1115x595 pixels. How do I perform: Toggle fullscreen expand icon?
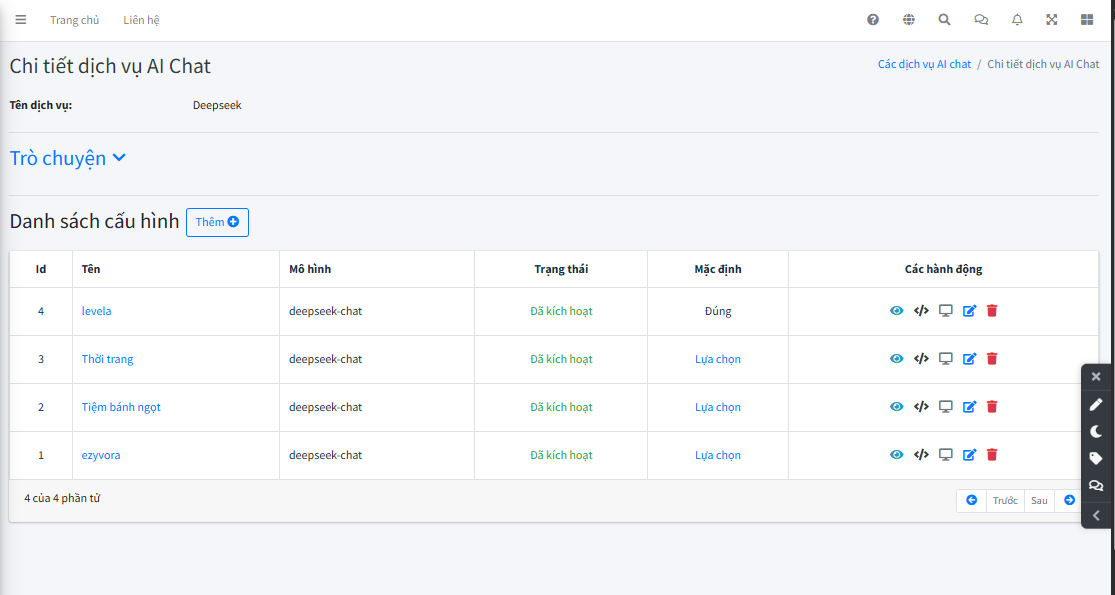pos(1052,20)
